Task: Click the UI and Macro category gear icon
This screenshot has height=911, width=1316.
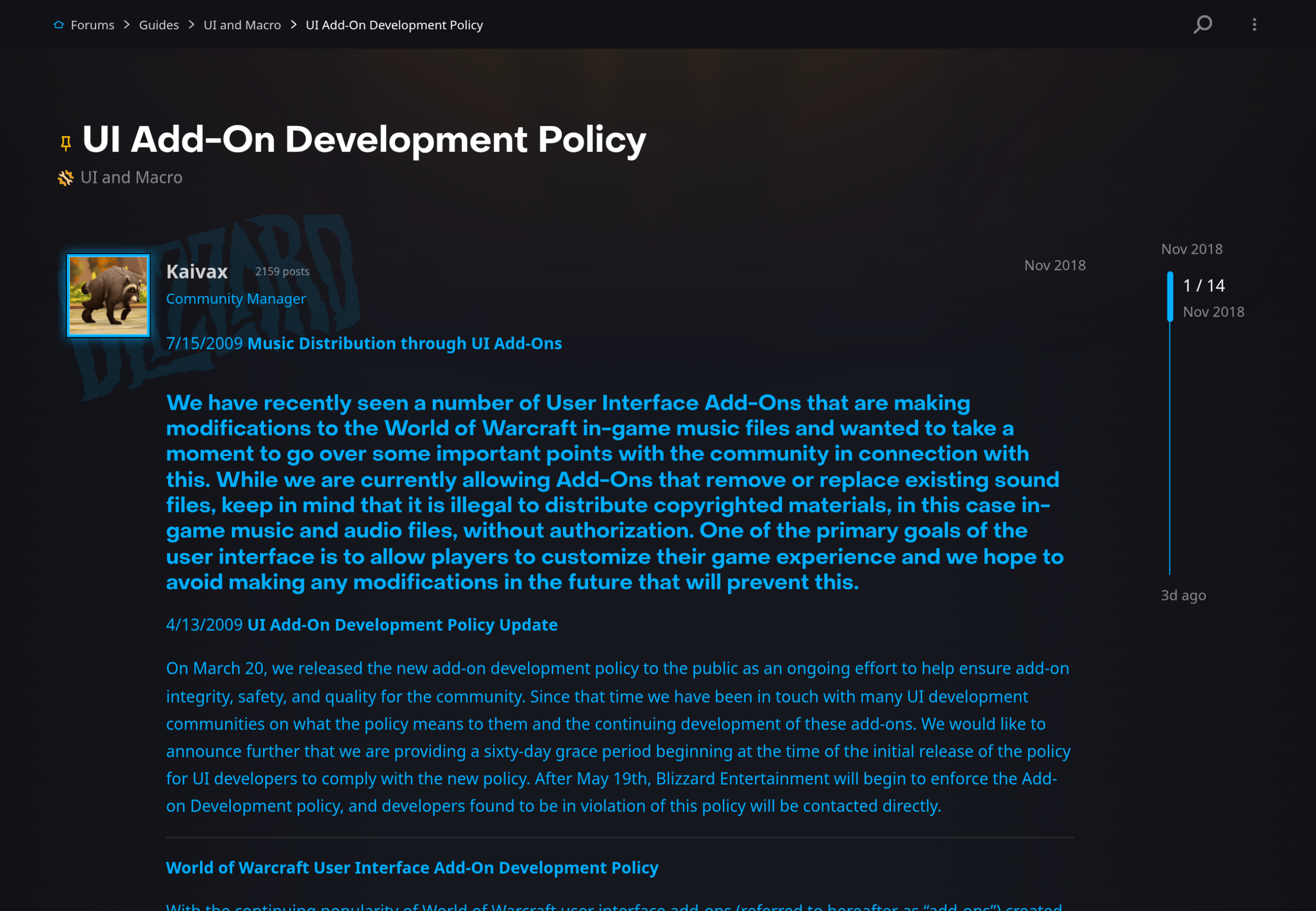Action: tap(66, 178)
